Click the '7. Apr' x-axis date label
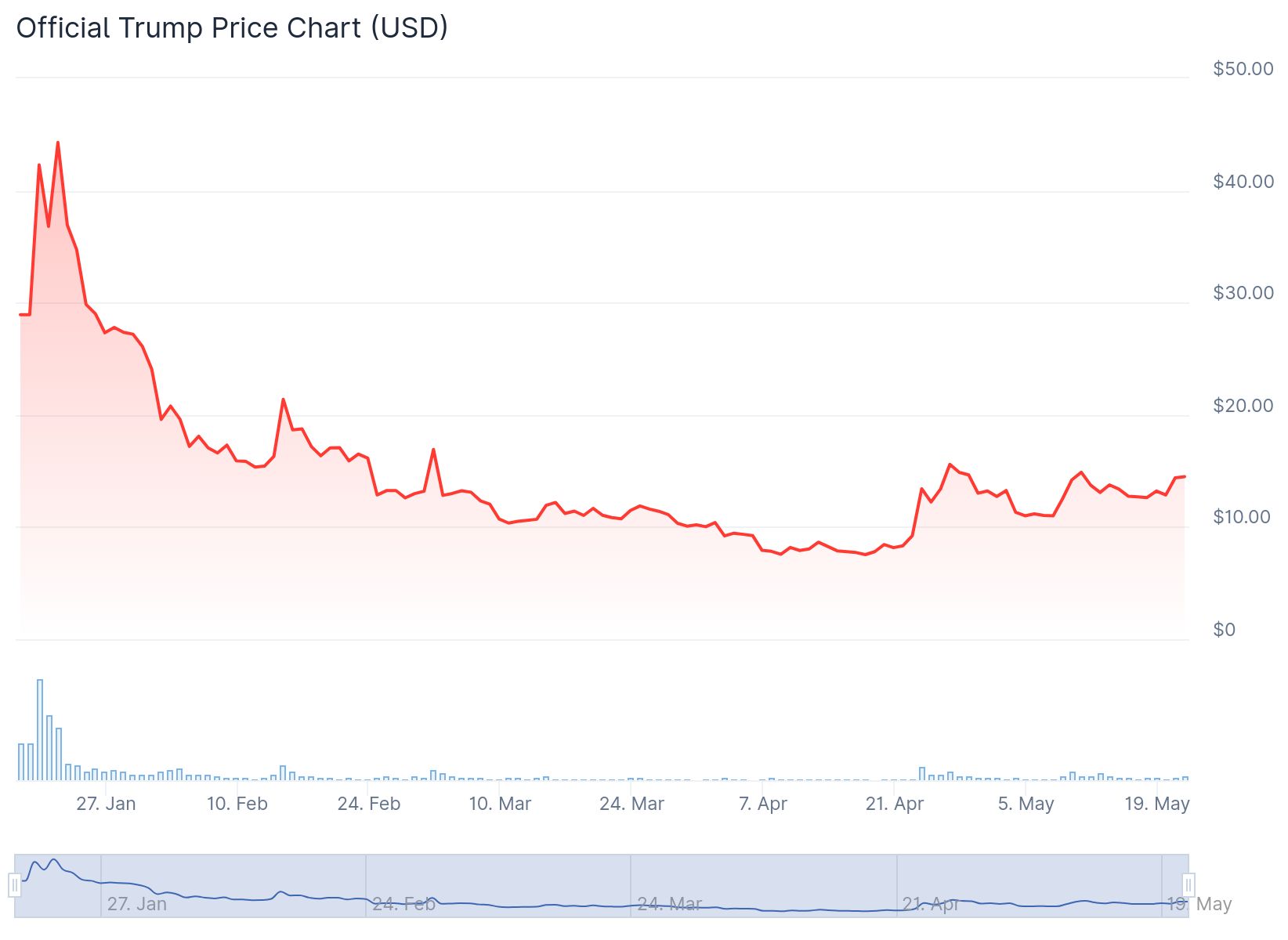 [762, 804]
